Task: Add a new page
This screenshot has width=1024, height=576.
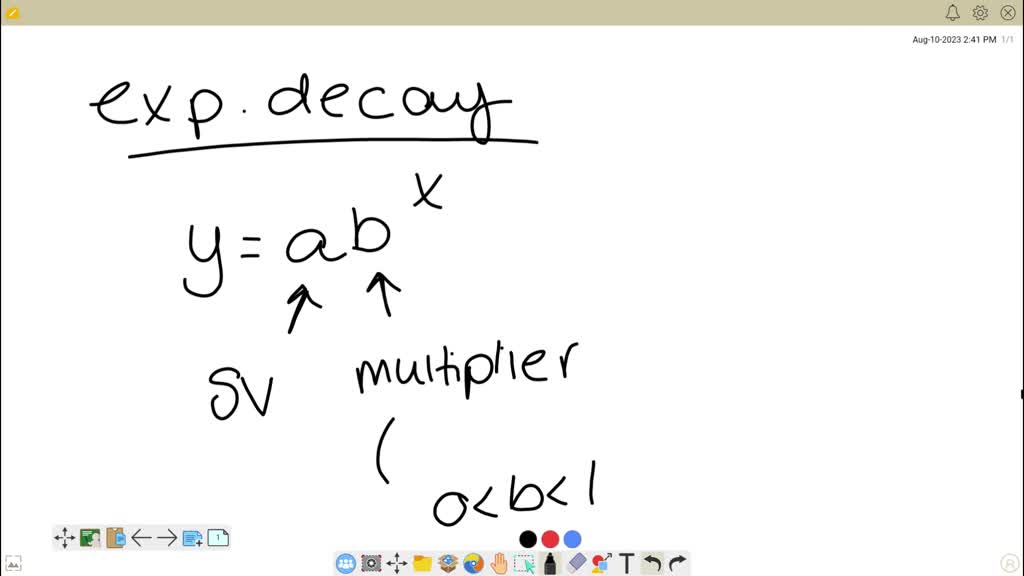Action: tap(190, 537)
